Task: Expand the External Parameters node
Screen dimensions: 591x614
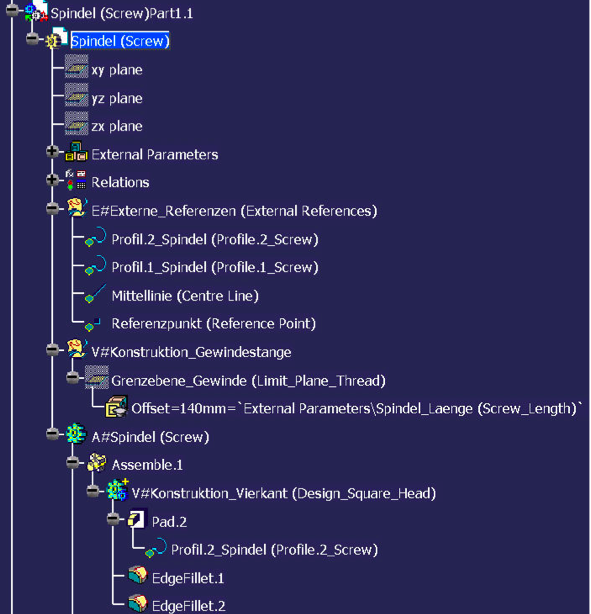Action: (52, 152)
